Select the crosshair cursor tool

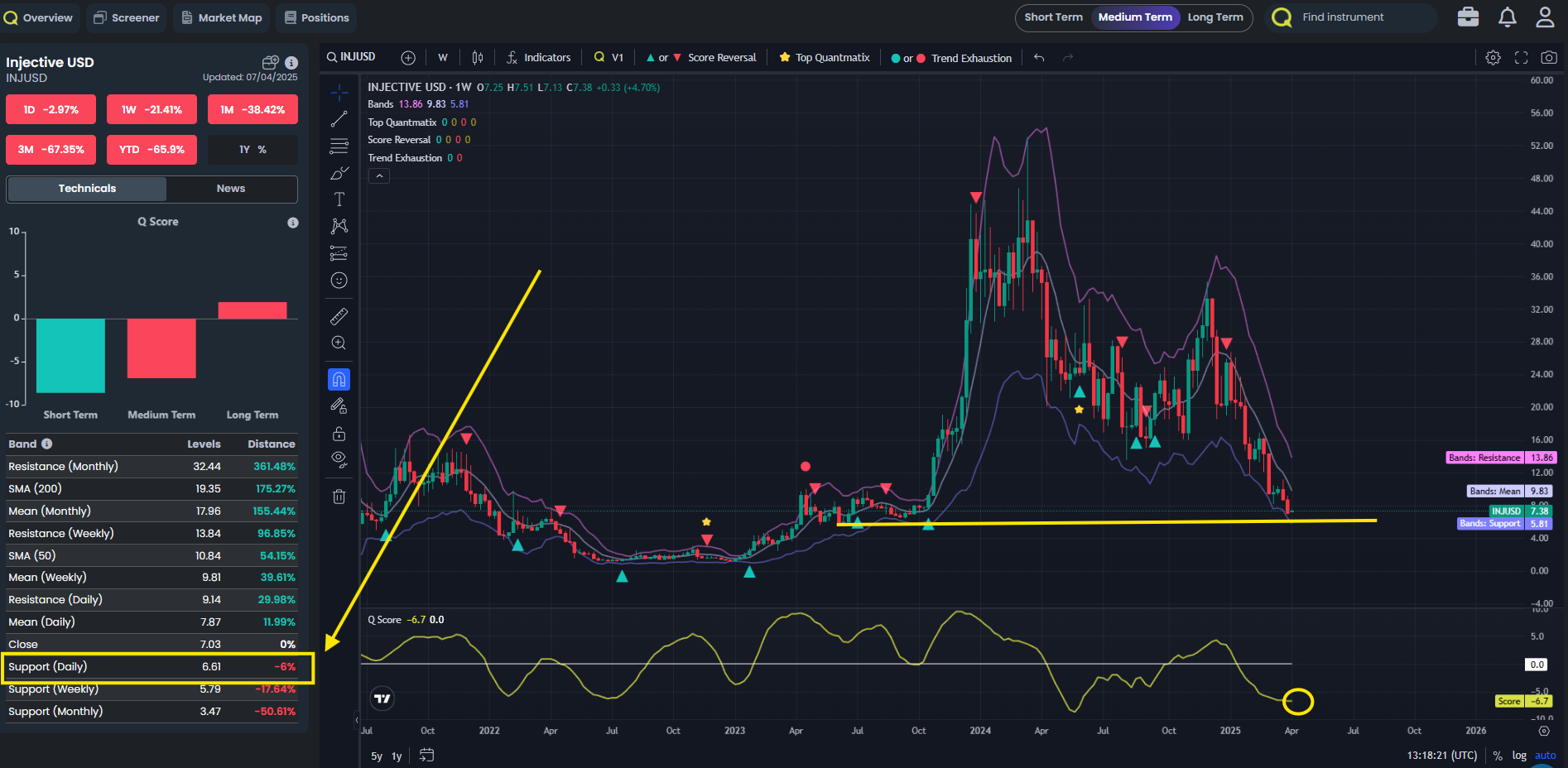339,93
